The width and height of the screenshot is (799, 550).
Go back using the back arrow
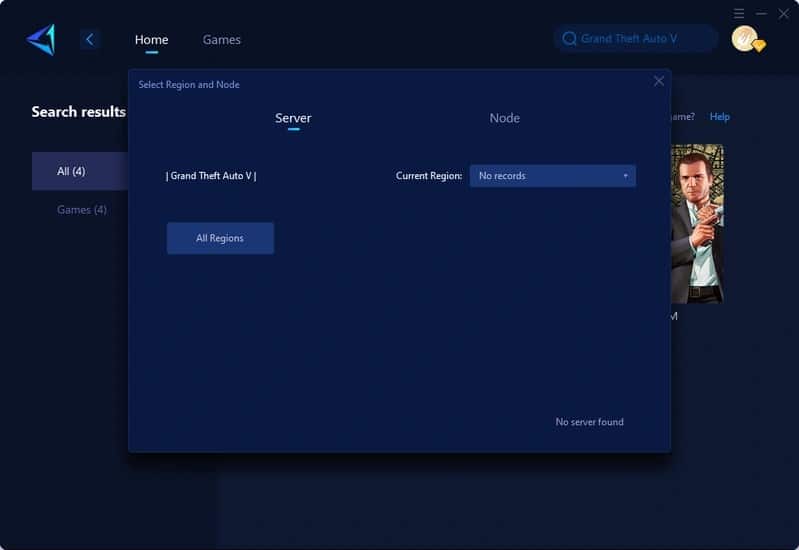click(90, 40)
